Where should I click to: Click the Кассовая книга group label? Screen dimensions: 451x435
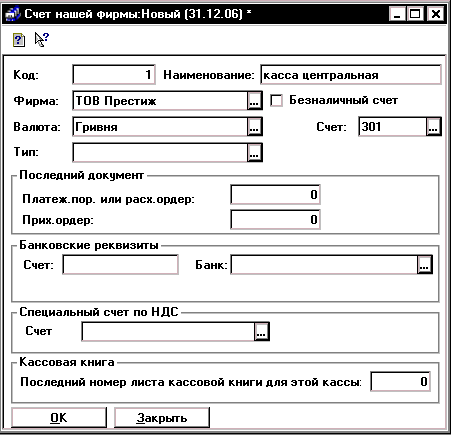67,362
